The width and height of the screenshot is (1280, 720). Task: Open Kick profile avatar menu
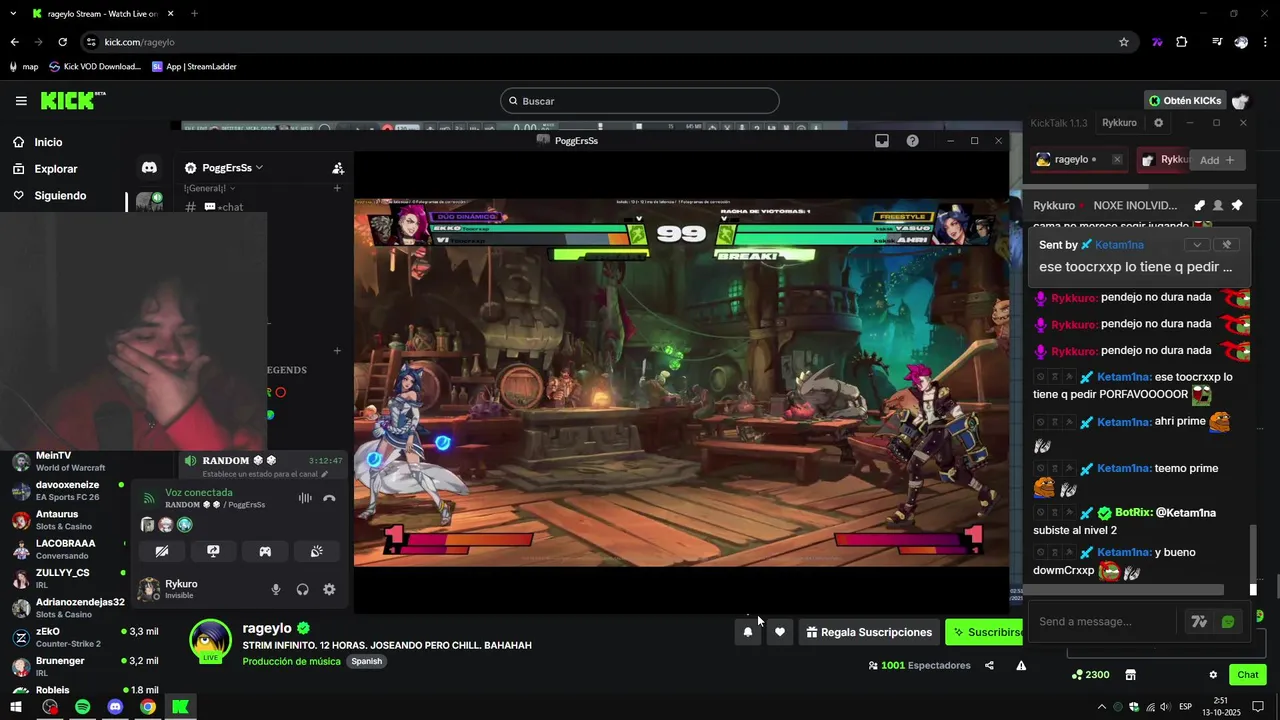click(x=1241, y=101)
